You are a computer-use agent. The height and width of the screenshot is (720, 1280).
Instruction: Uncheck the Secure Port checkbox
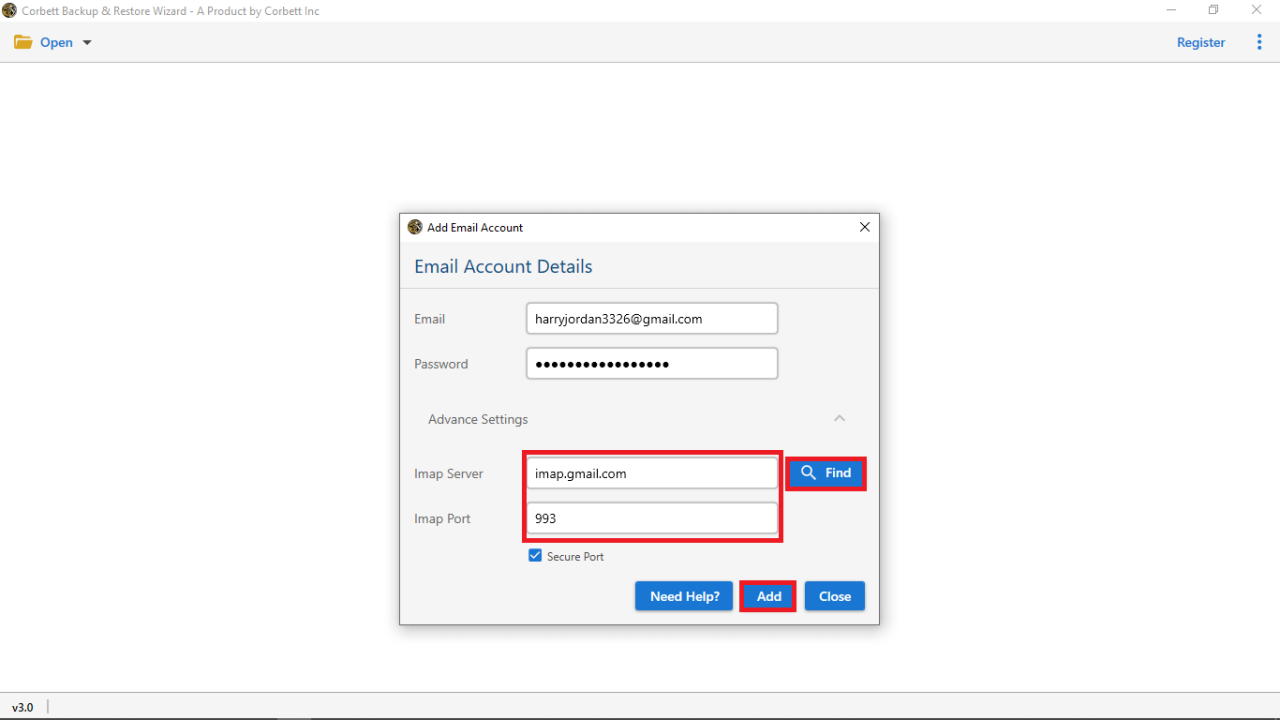535,556
